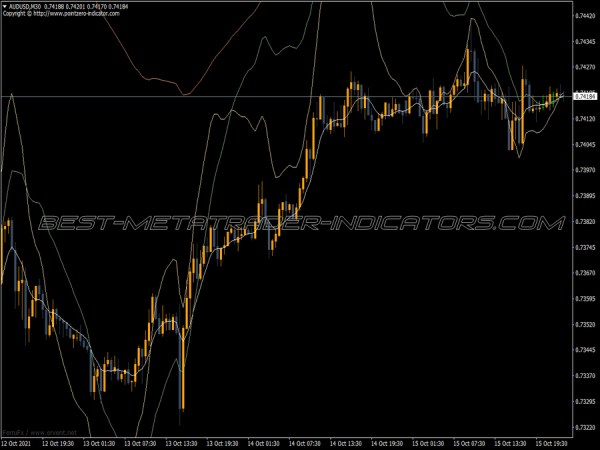
Task: Click the AUDUSD,M30 symbol label
Action: point(25,7)
